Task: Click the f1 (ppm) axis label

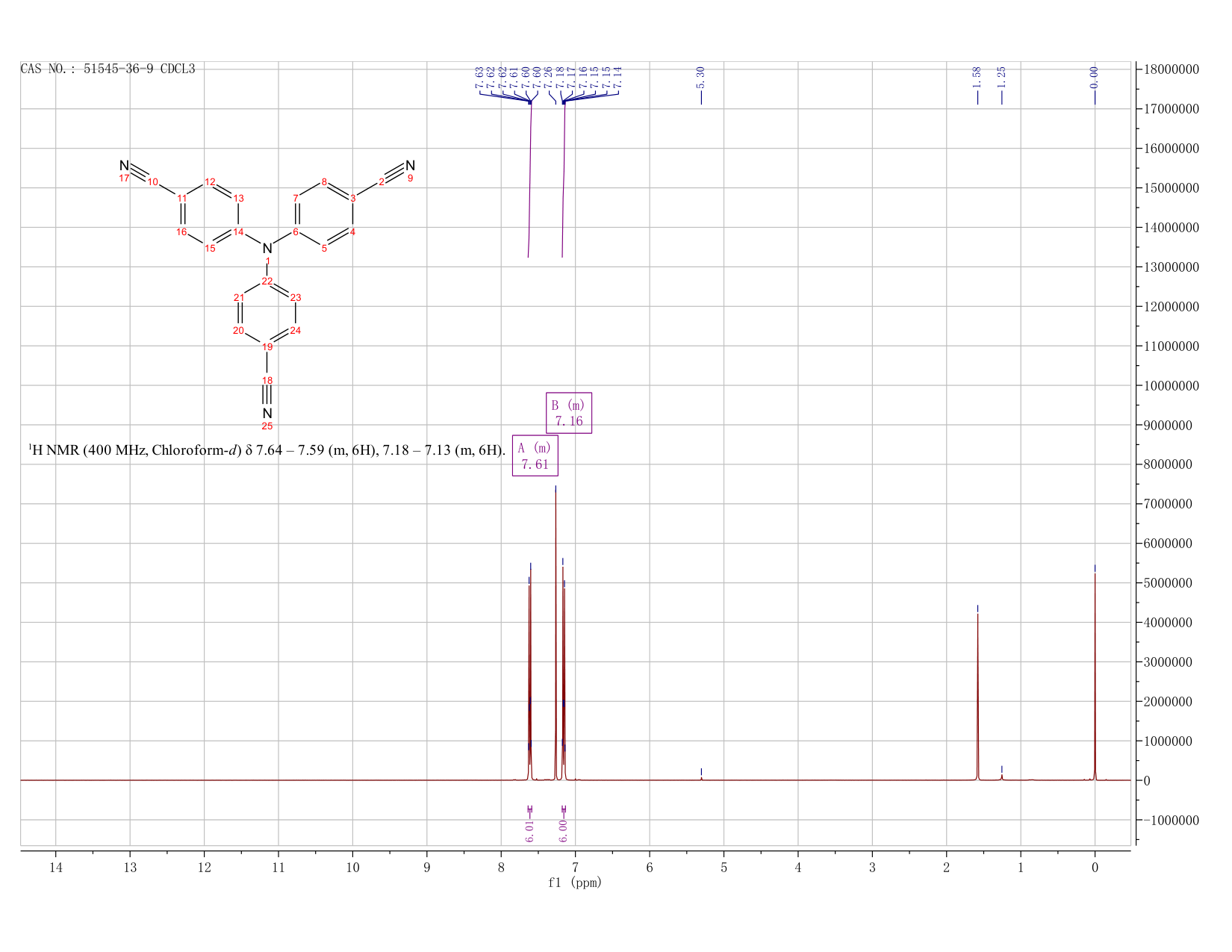Action: [x=574, y=883]
